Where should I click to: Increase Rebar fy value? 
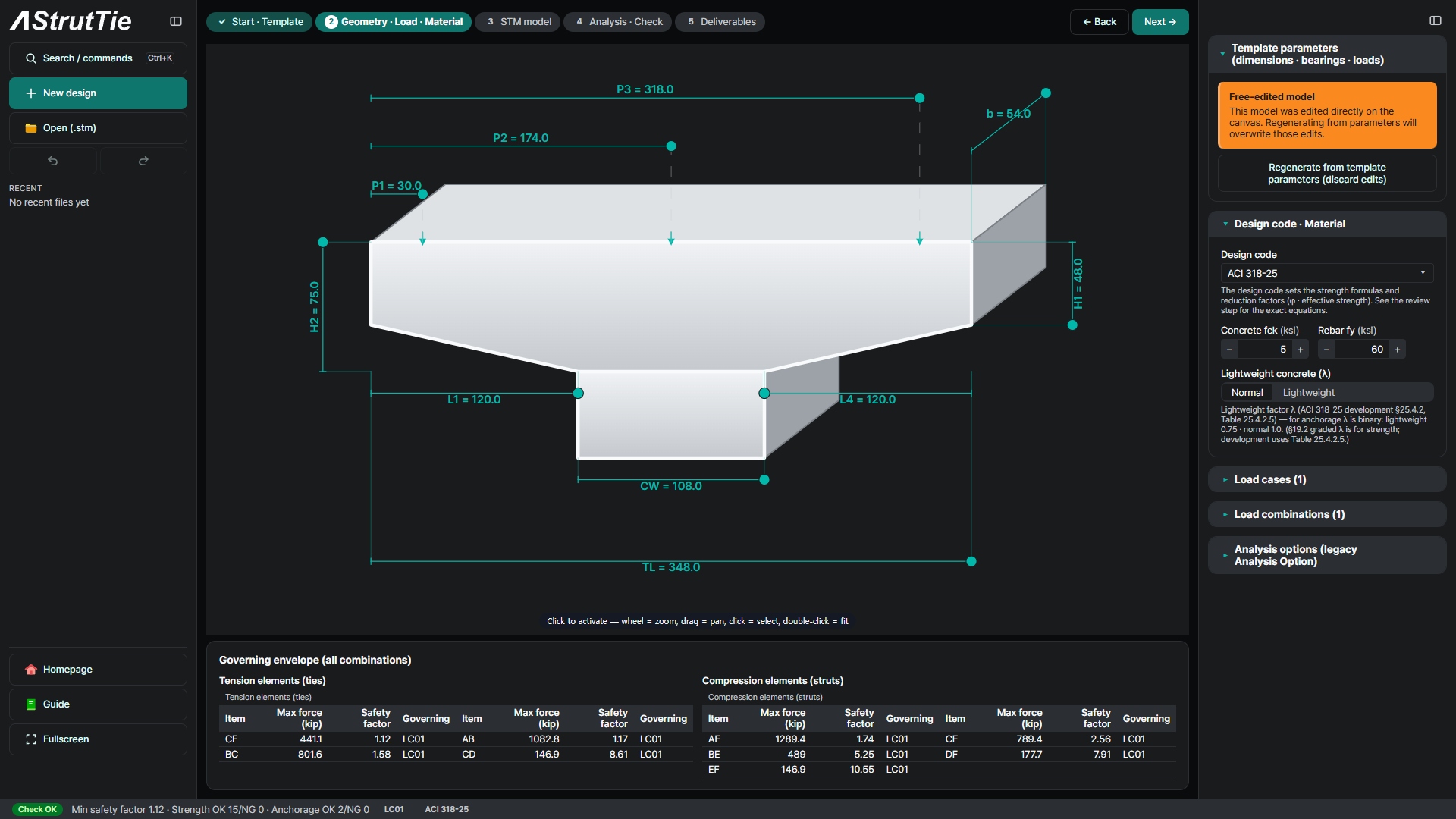[x=1398, y=350]
